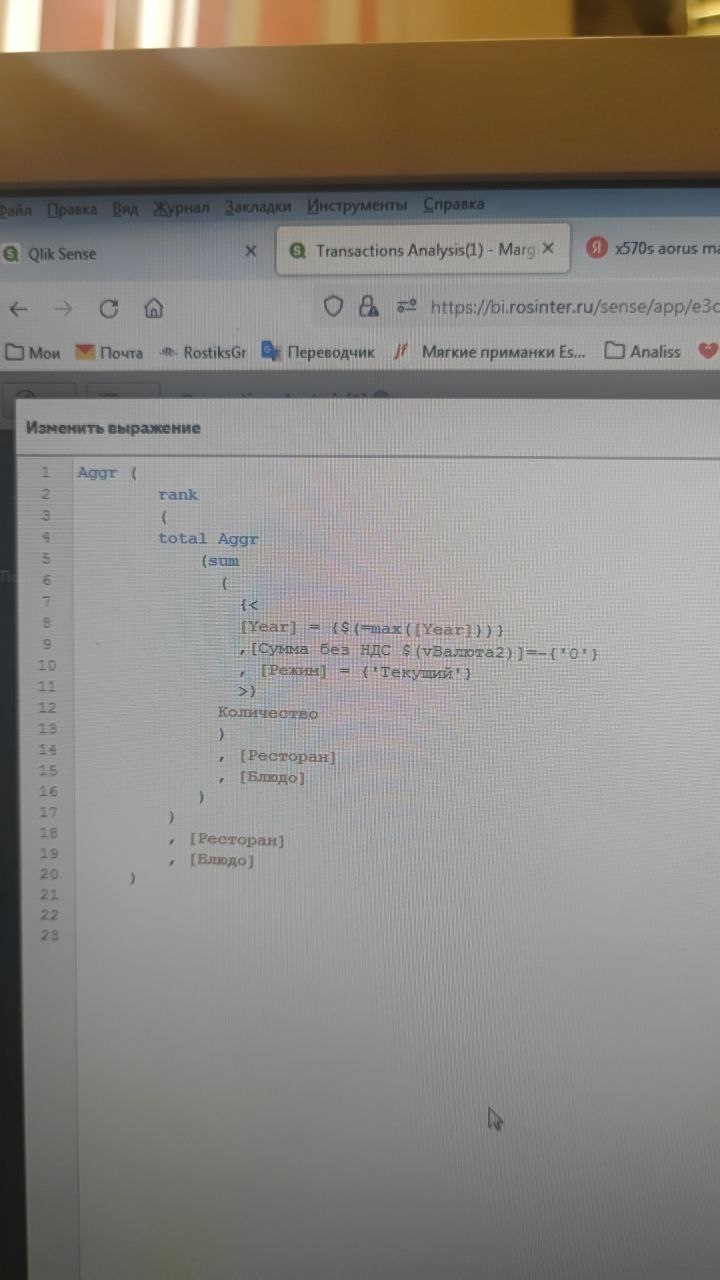Click the [Year] = {$(=max([Year]))} line
Image resolution: width=720 pixels, height=1280 pixels.
(x=372, y=628)
